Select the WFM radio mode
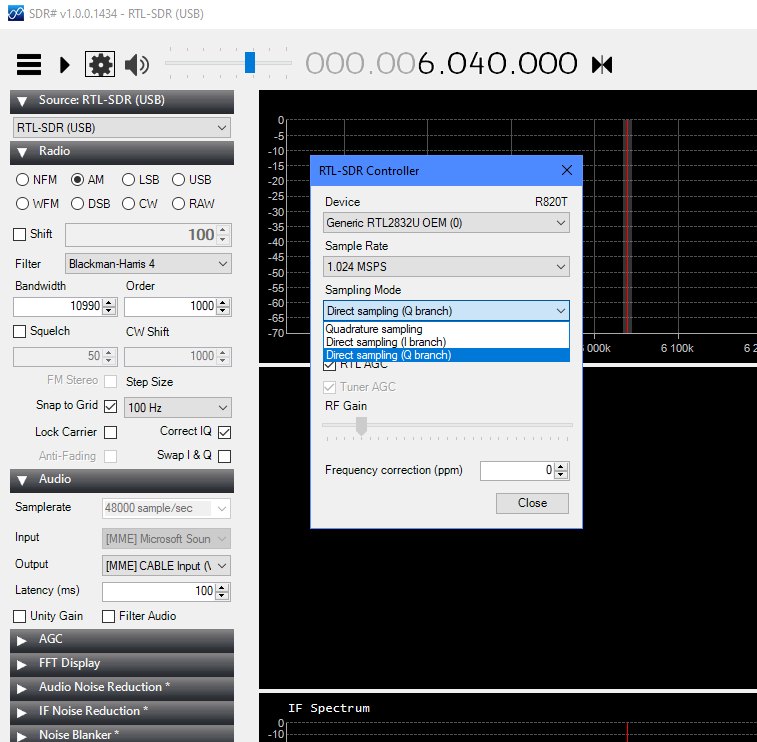 tap(23, 204)
